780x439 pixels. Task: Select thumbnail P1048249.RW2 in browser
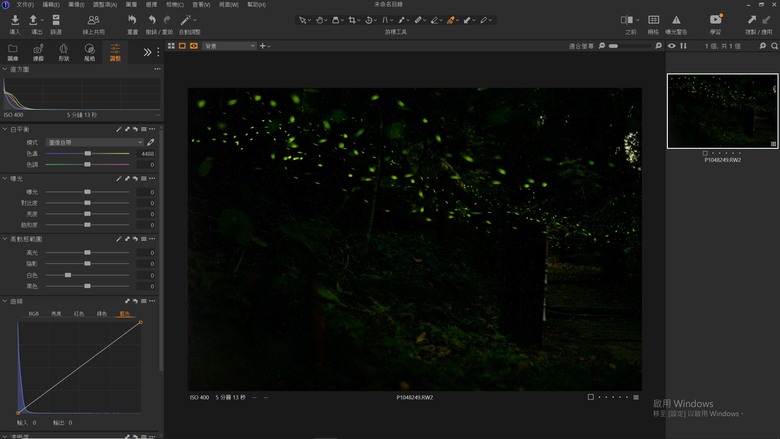(722, 111)
